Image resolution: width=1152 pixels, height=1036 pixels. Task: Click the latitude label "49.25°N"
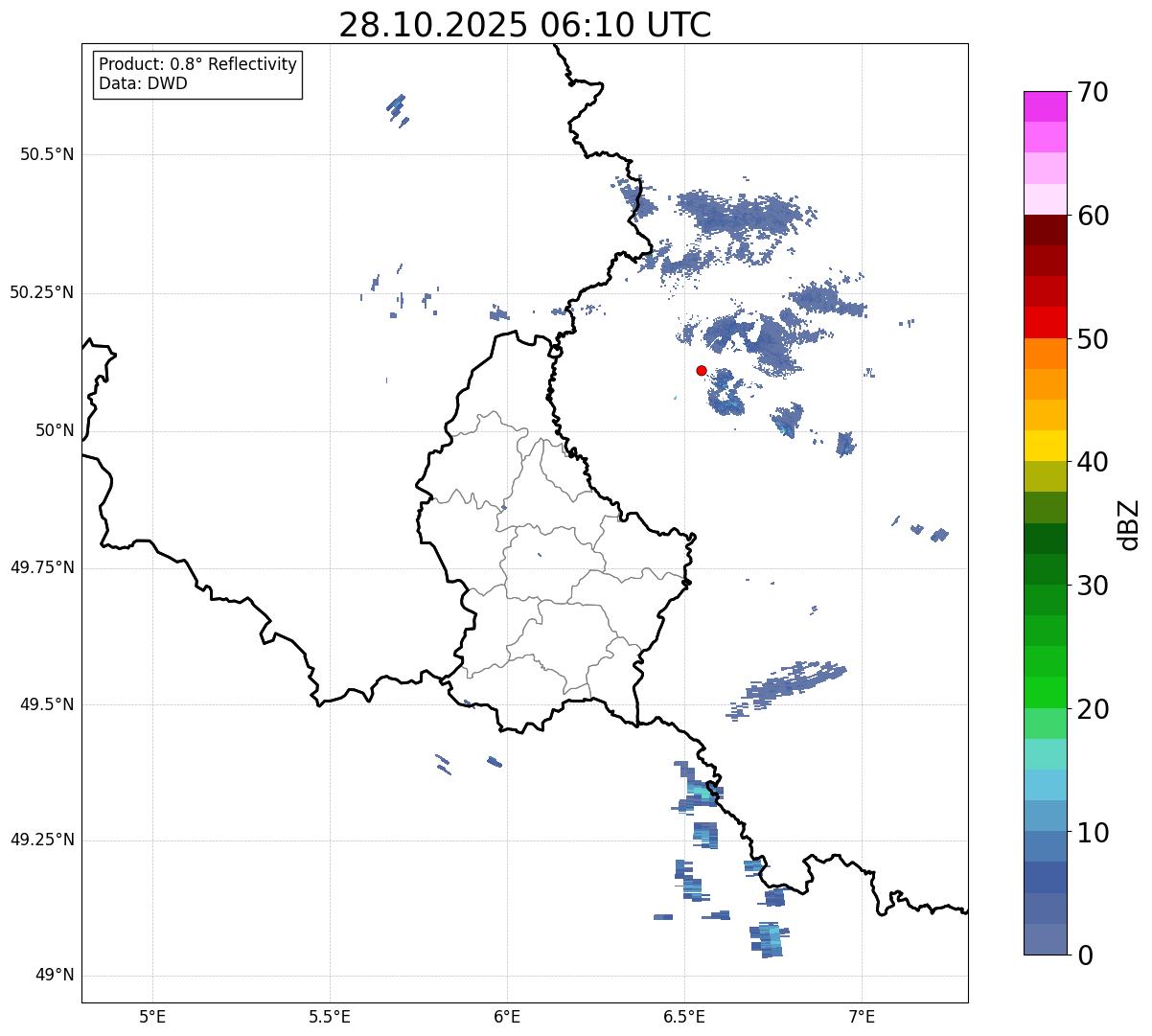tap(42, 840)
